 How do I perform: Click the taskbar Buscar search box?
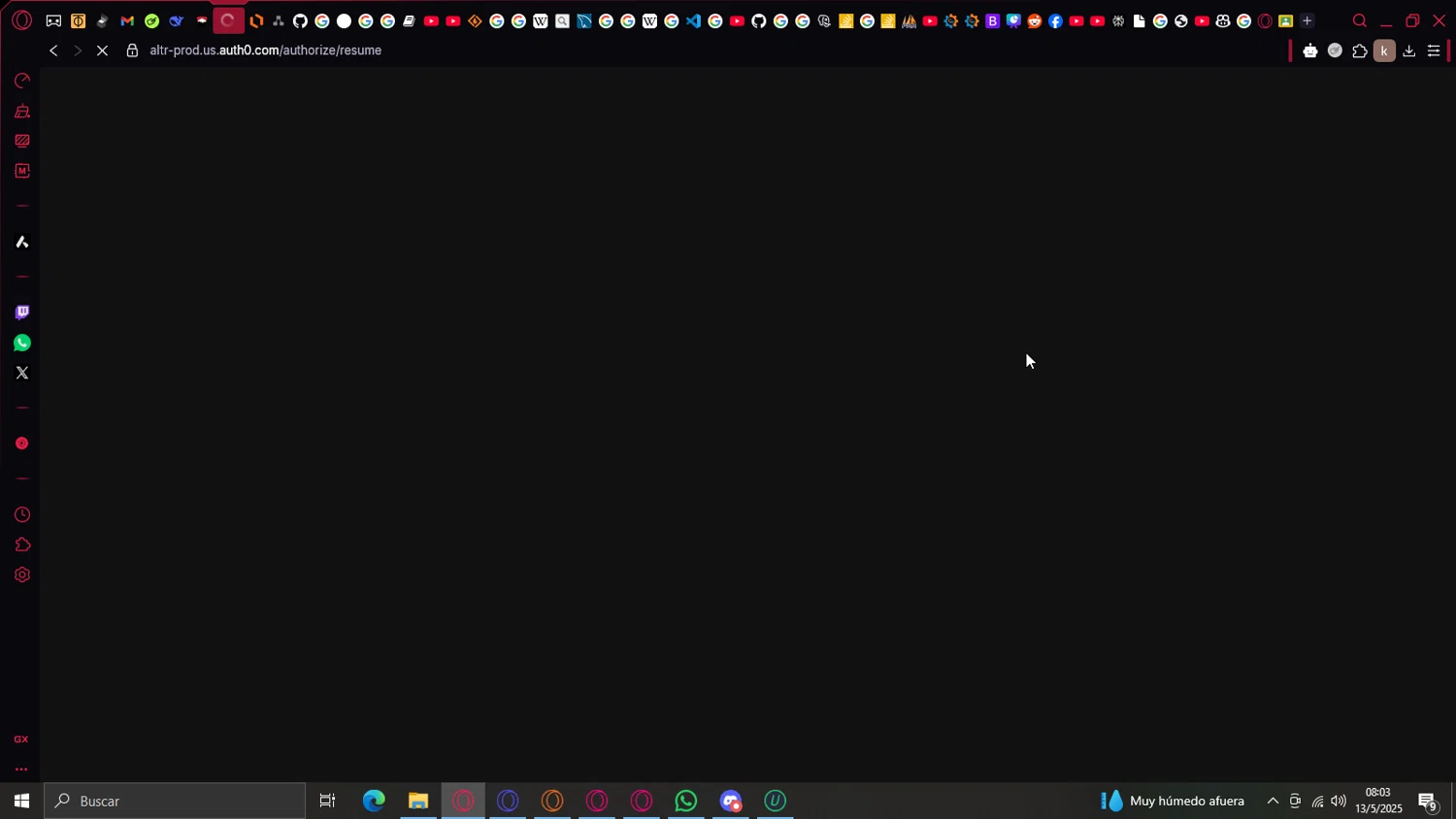[x=175, y=801]
